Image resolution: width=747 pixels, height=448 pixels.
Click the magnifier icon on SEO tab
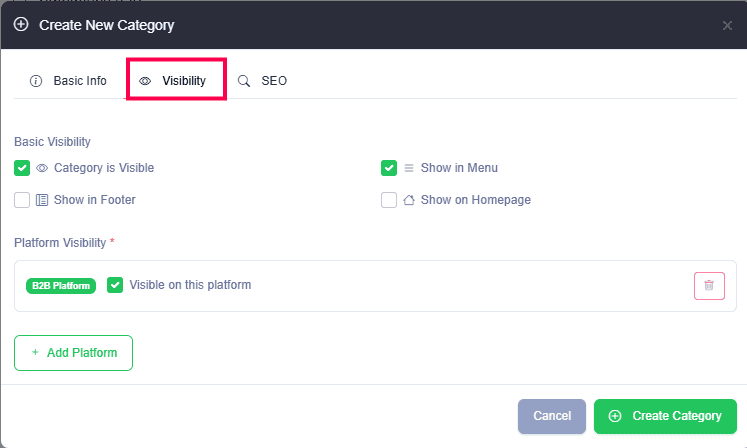click(x=244, y=81)
